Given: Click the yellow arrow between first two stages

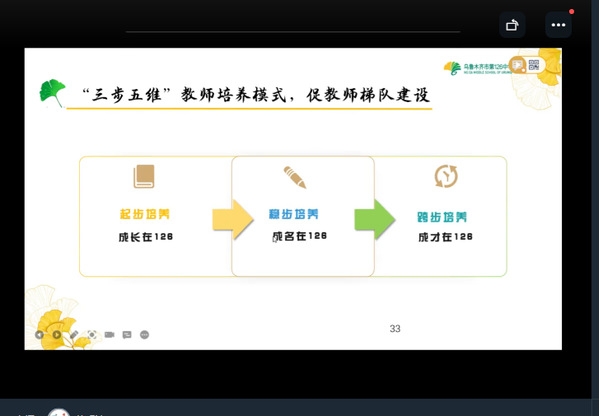Looking at the screenshot, I should coord(233,220).
